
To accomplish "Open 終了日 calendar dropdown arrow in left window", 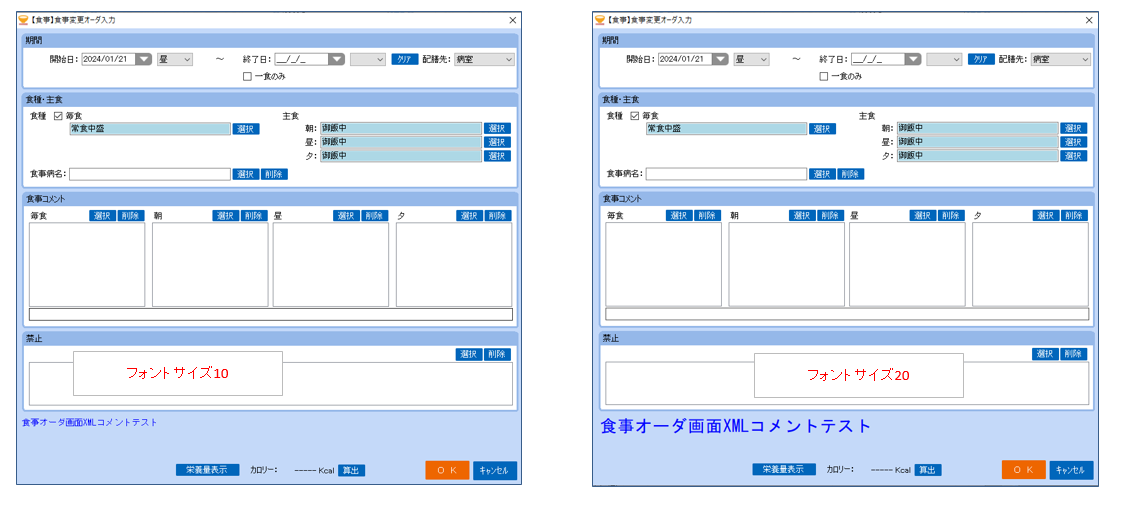I will [337, 60].
